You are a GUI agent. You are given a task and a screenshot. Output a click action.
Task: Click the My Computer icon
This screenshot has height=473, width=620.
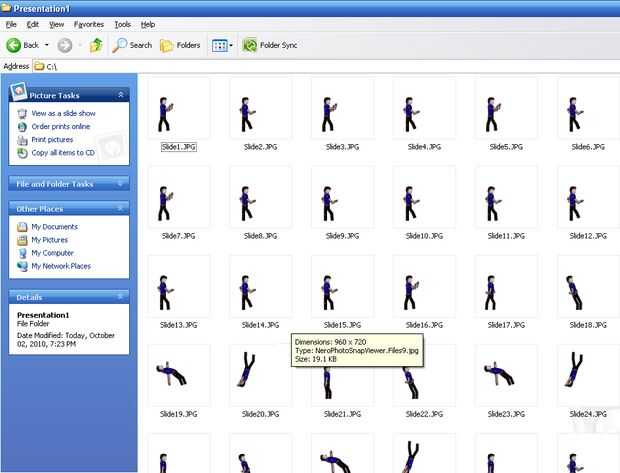(22, 253)
